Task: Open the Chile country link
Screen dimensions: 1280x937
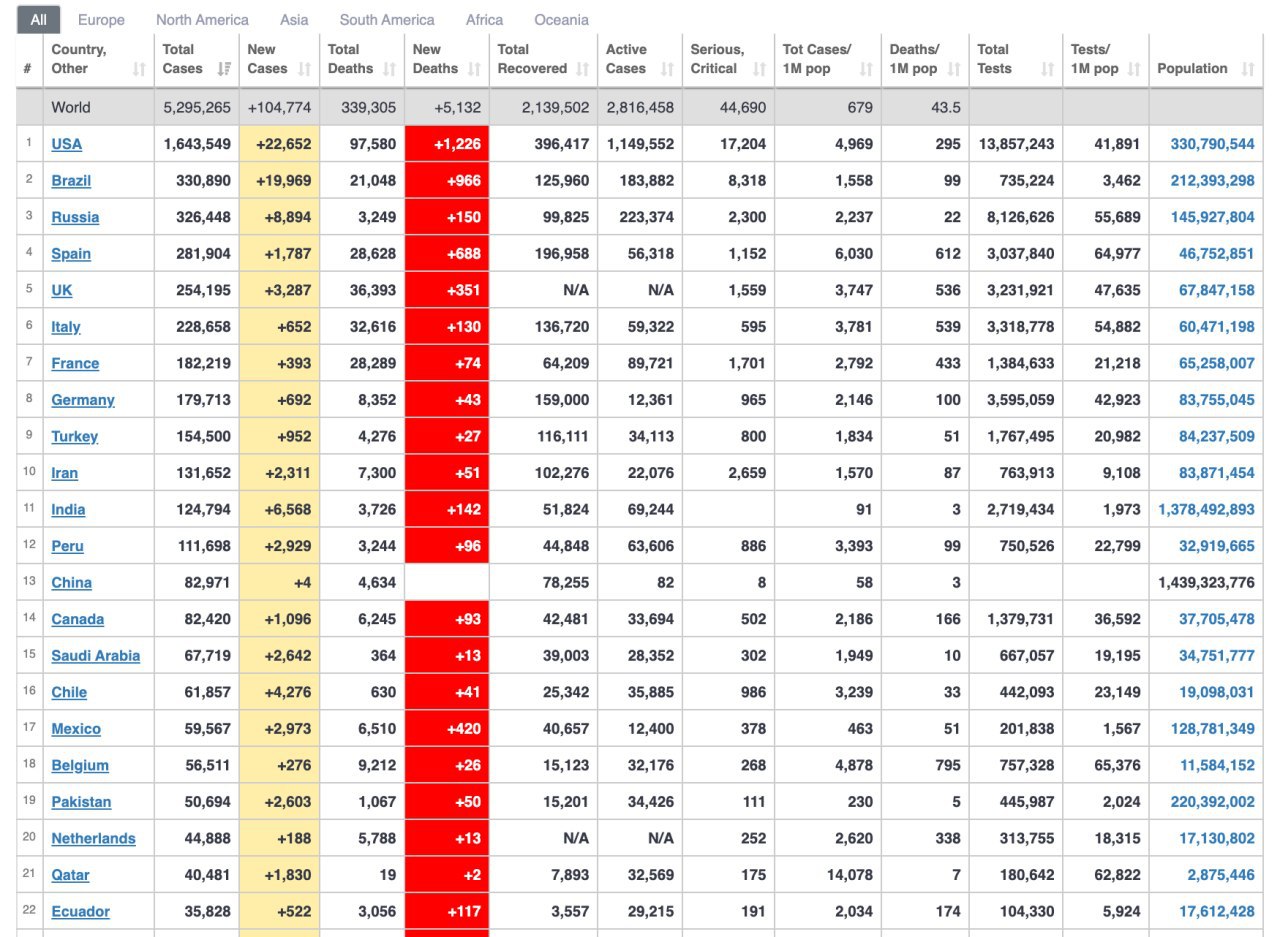Action: tap(69, 692)
